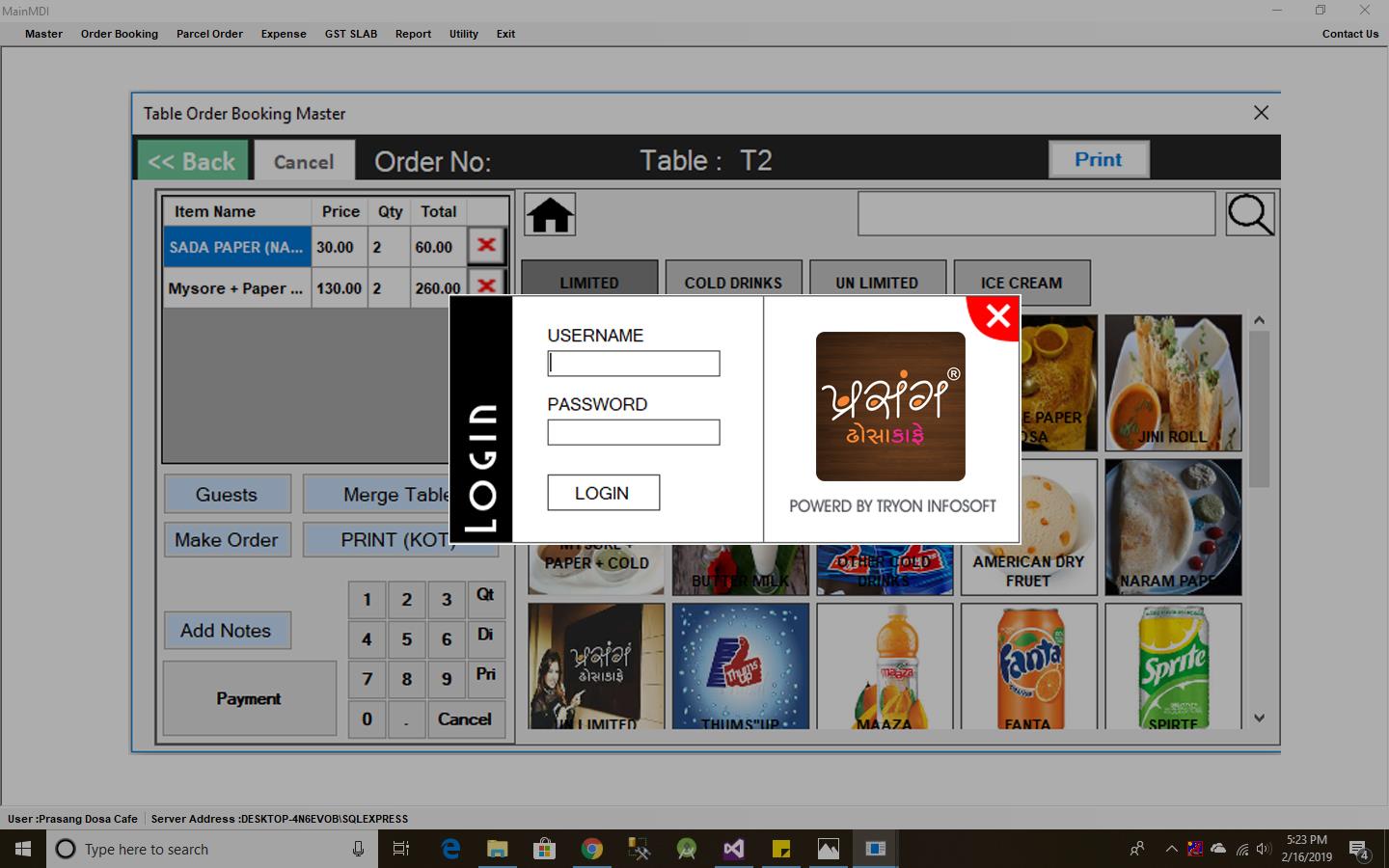Select the ICE CREAM category tab
1389x868 pixels.
[1021, 282]
